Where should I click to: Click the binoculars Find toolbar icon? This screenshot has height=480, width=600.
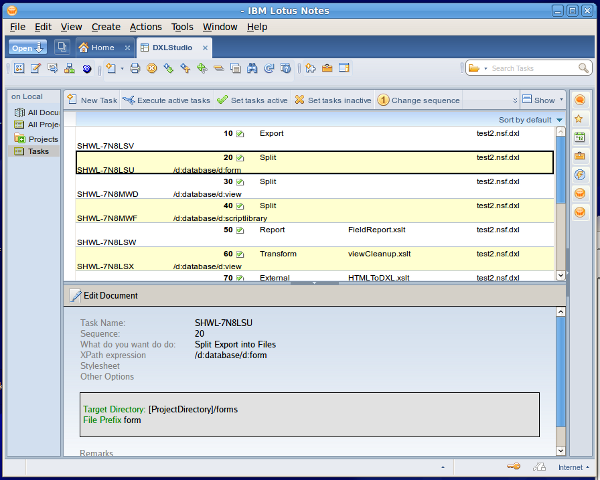tap(252, 69)
